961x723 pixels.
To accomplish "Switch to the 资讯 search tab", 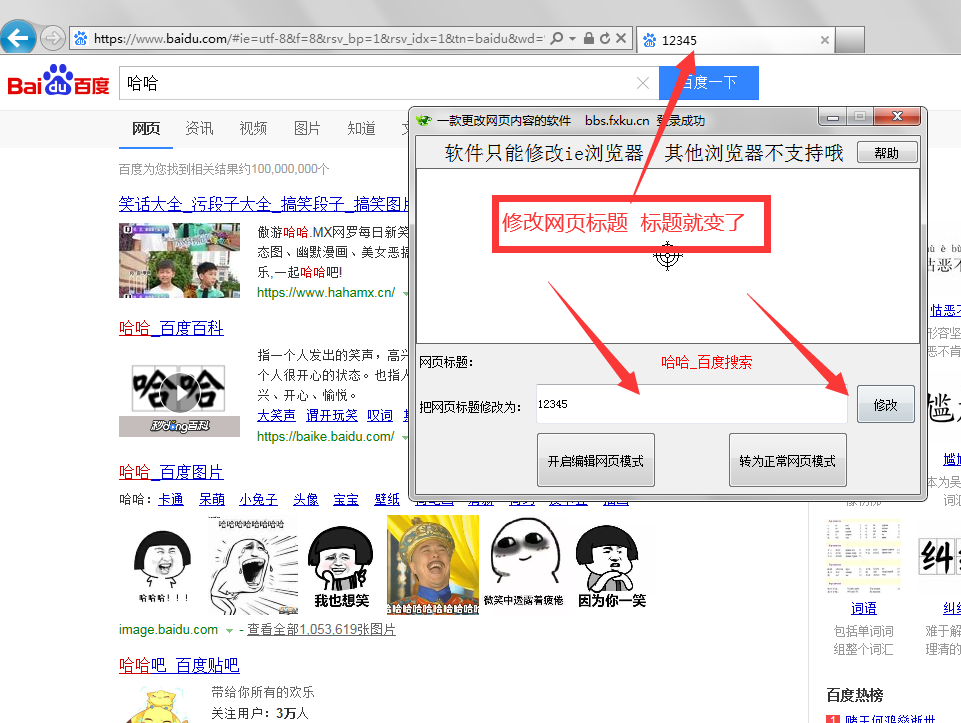I will (x=199, y=128).
